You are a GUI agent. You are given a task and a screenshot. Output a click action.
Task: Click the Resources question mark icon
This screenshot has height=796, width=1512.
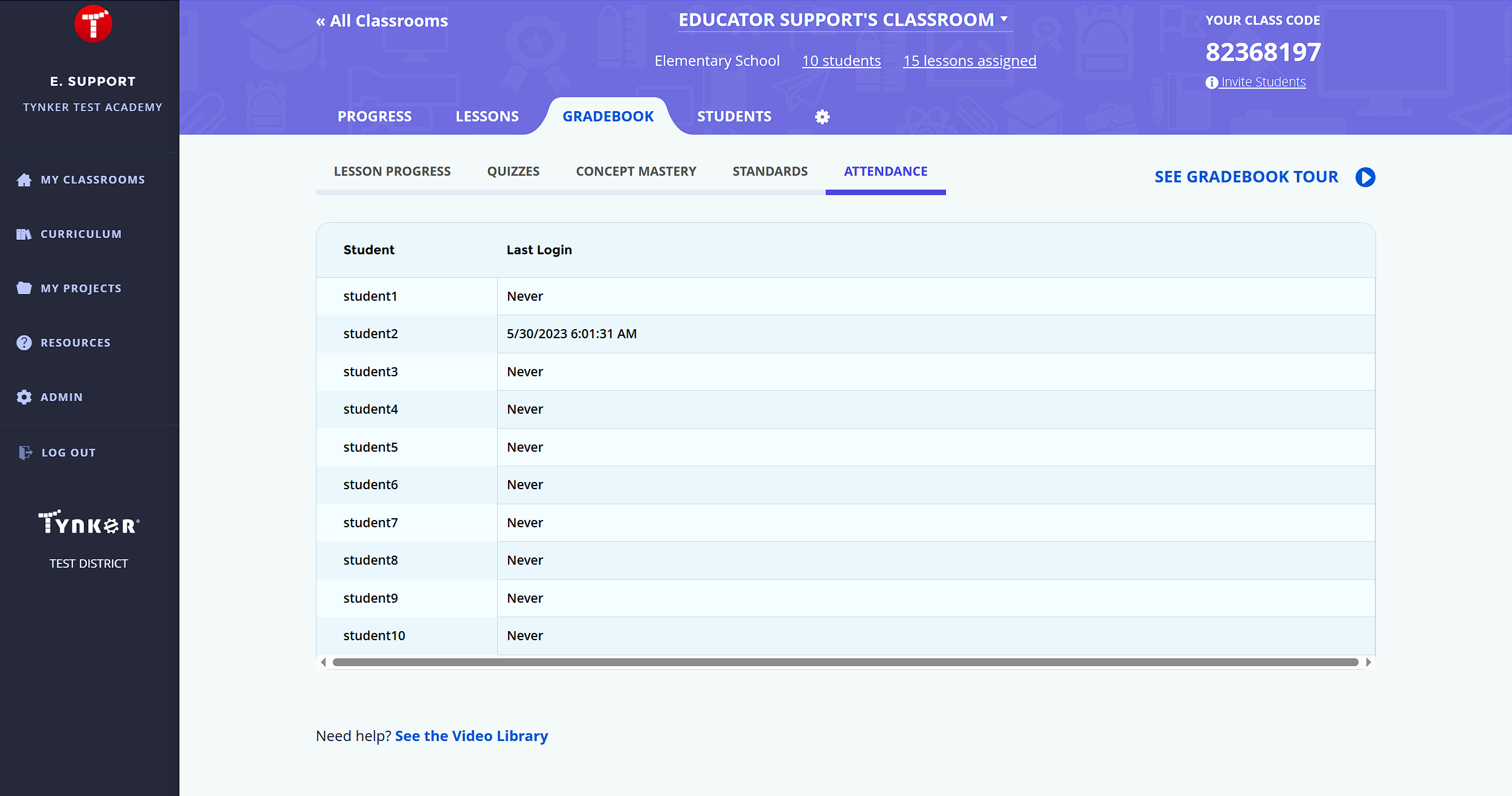[24, 342]
